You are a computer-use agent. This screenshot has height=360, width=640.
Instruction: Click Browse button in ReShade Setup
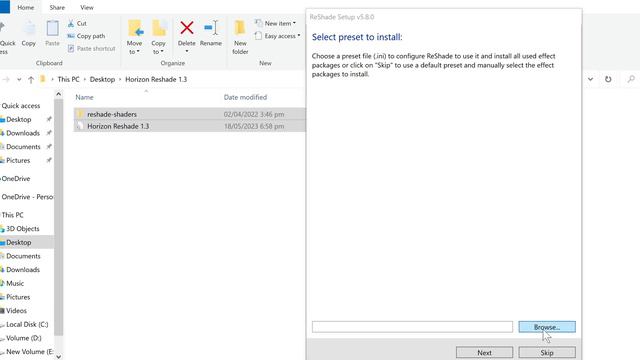(547, 327)
